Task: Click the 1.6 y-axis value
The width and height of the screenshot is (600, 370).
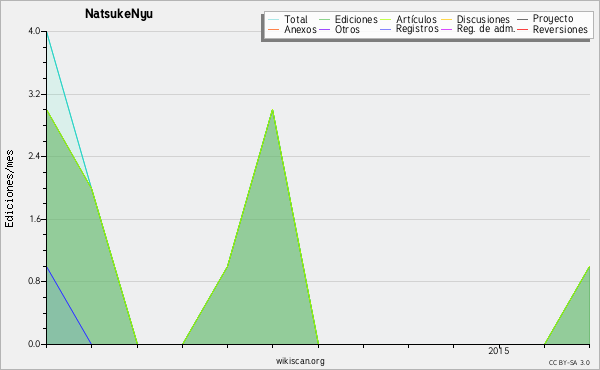Action: pos(34,219)
